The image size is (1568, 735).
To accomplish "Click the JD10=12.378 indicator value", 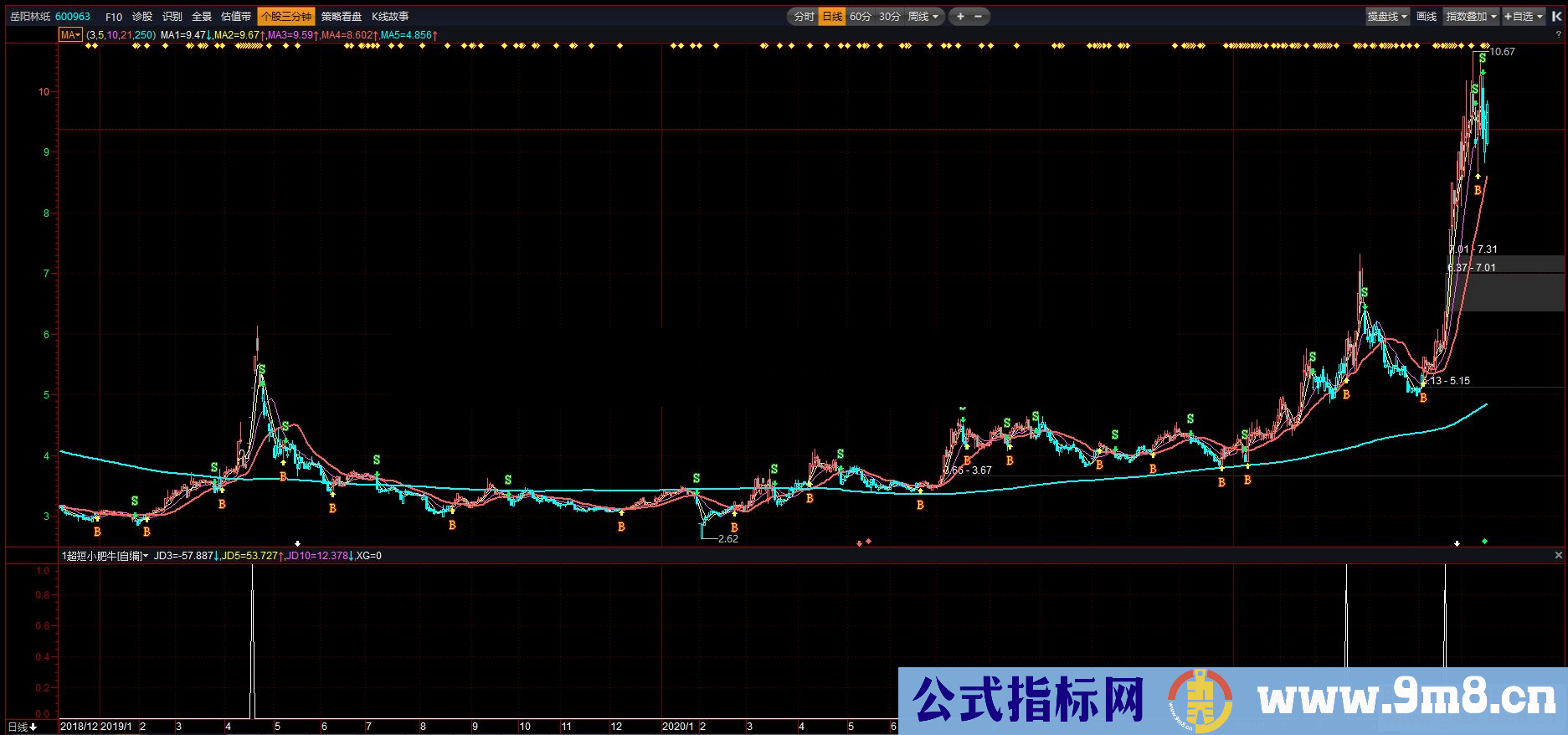I will 317,556.
